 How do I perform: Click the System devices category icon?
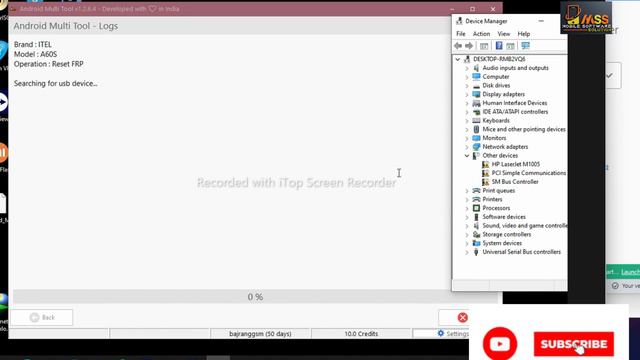click(476, 243)
